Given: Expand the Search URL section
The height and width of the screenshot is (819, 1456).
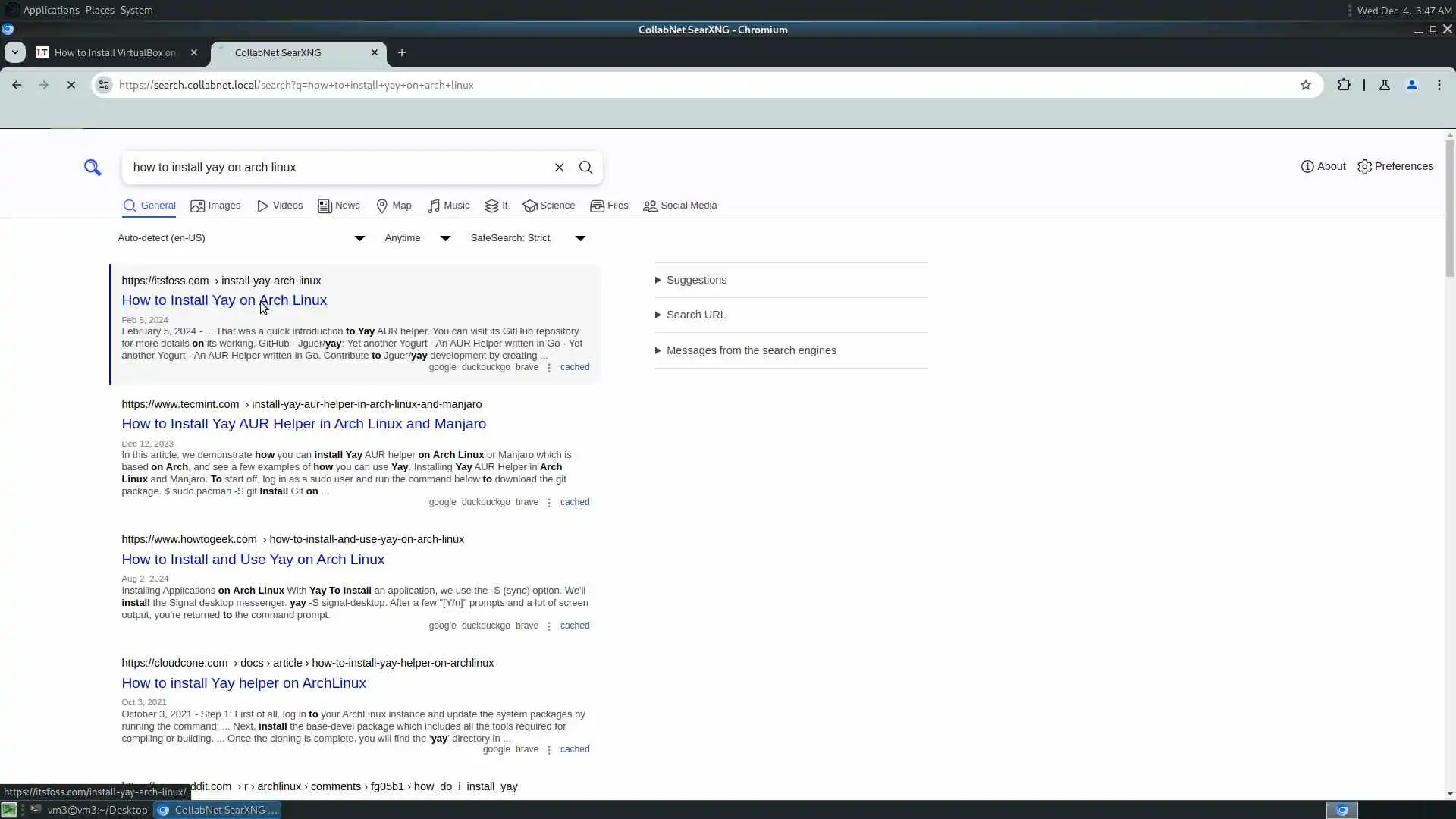Looking at the screenshot, I should tap(695, 315).
